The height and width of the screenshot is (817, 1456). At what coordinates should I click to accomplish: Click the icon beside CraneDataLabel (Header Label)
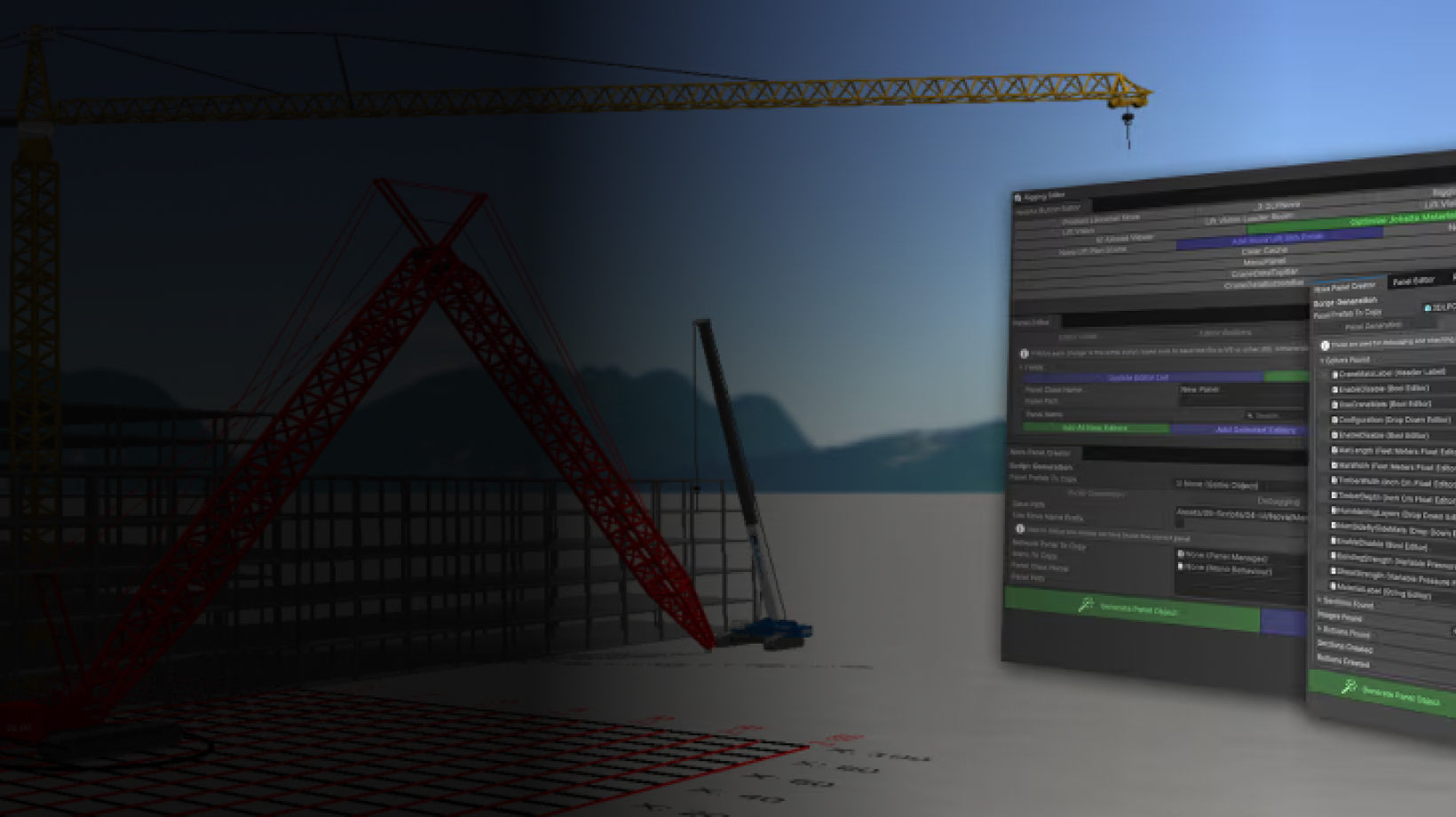1333,375
